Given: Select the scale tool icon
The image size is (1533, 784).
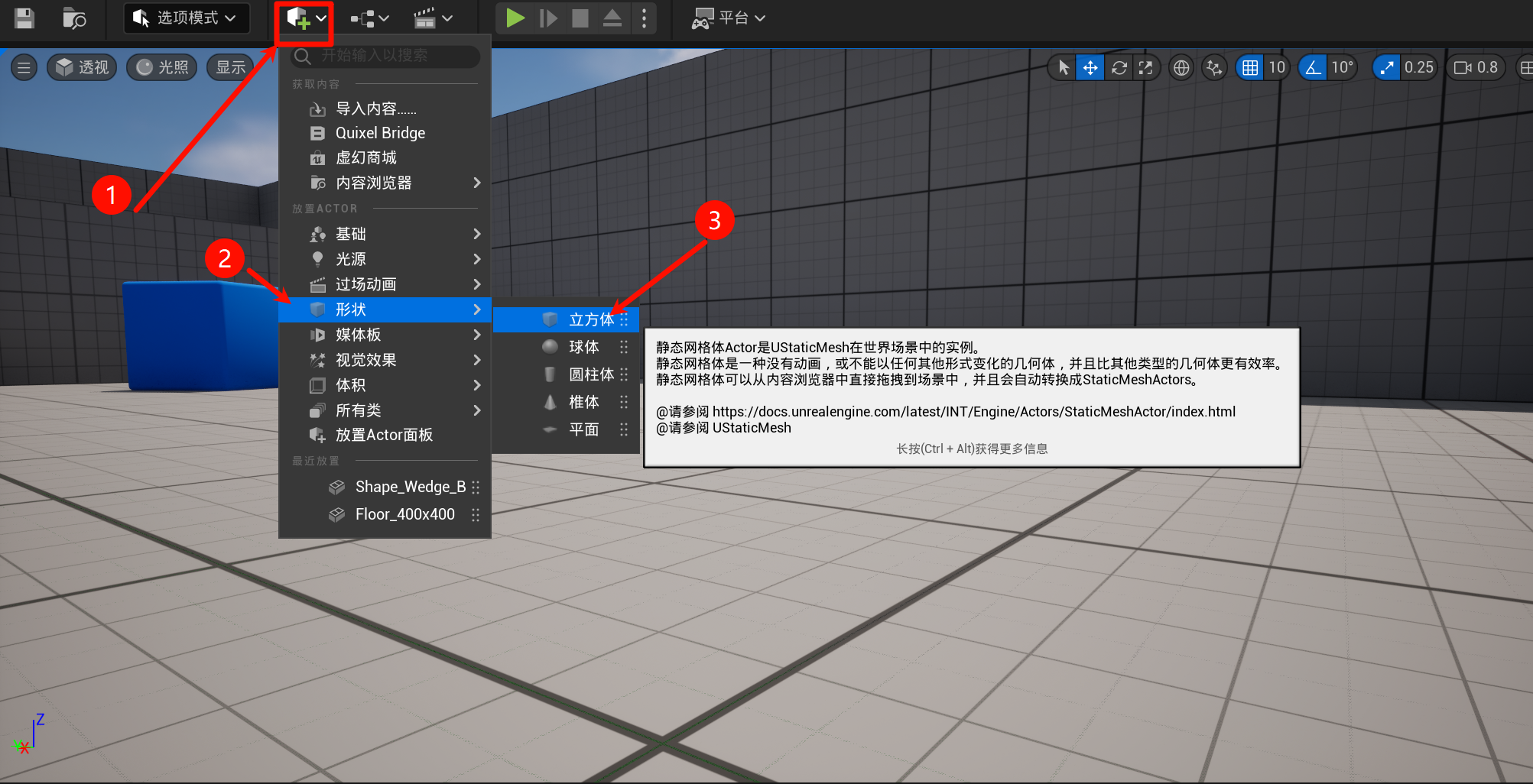Looking at the screenshot, I should click(x=1145, y=68).
